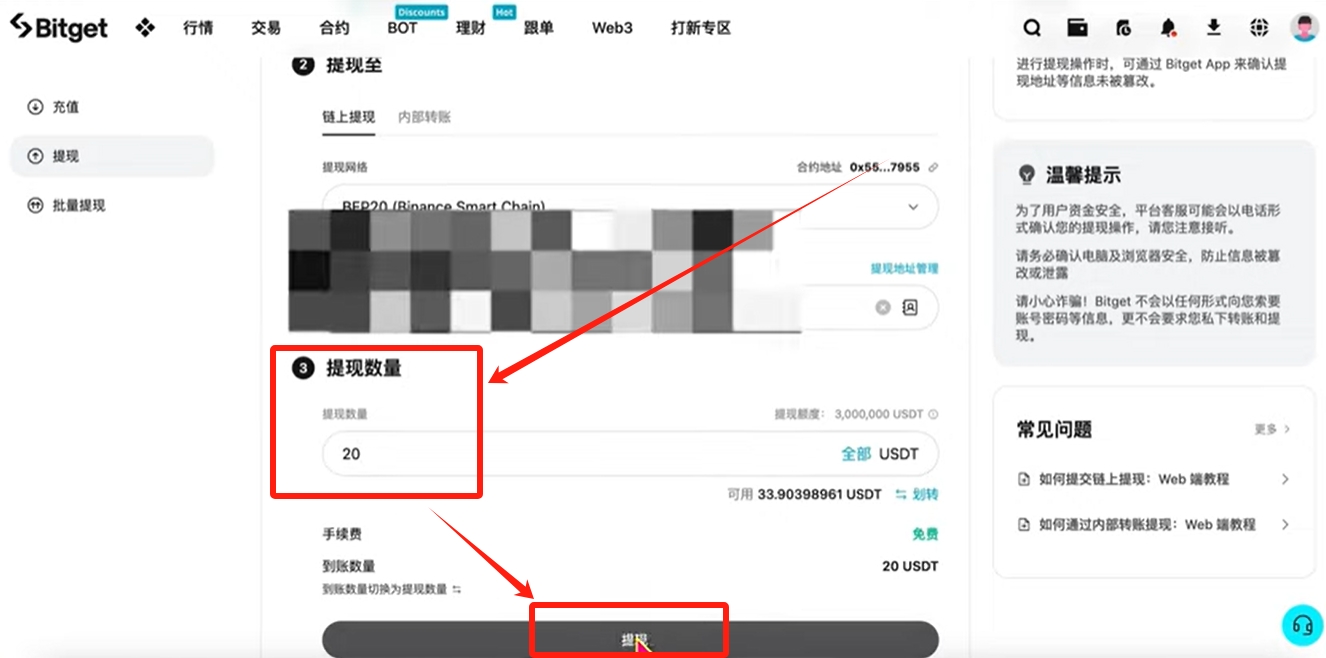Open the 交易 menu
The width and height of the screenshot is (1326, 658).
pos(266,28)
